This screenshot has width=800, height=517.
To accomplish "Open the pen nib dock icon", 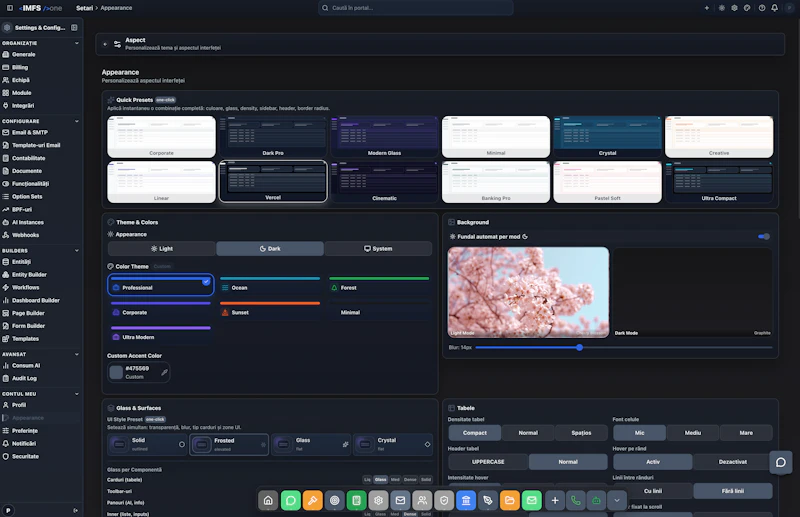I will coord(488,501).
